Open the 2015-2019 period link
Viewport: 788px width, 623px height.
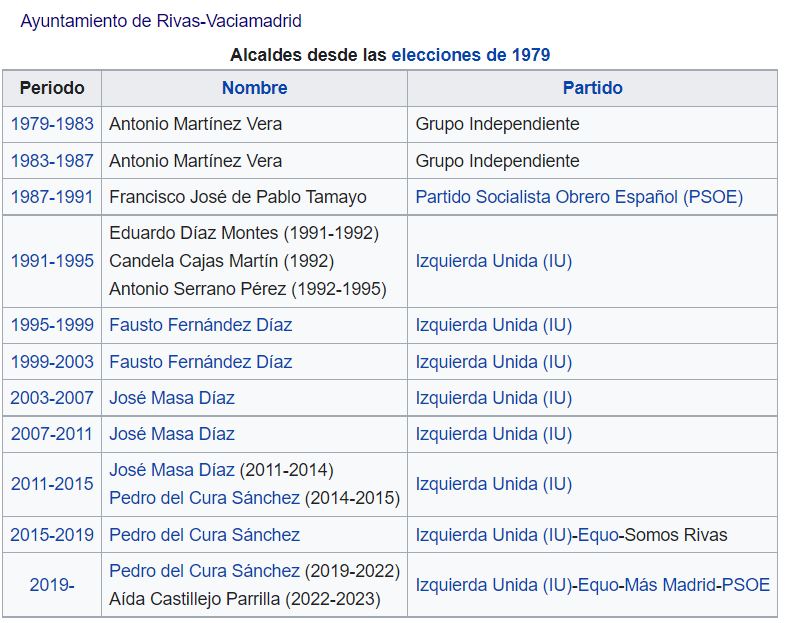(x=52, y=535)
